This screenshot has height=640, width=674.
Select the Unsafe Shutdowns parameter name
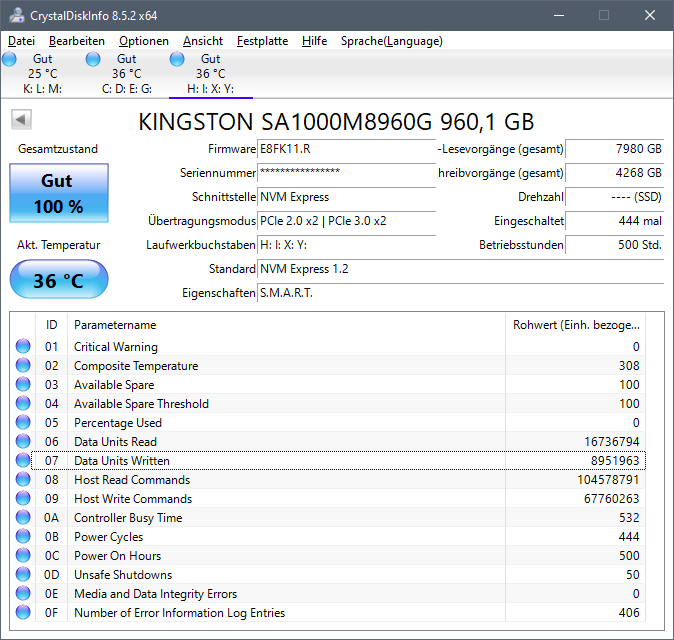pyautogui.click(x=123, y=575)
